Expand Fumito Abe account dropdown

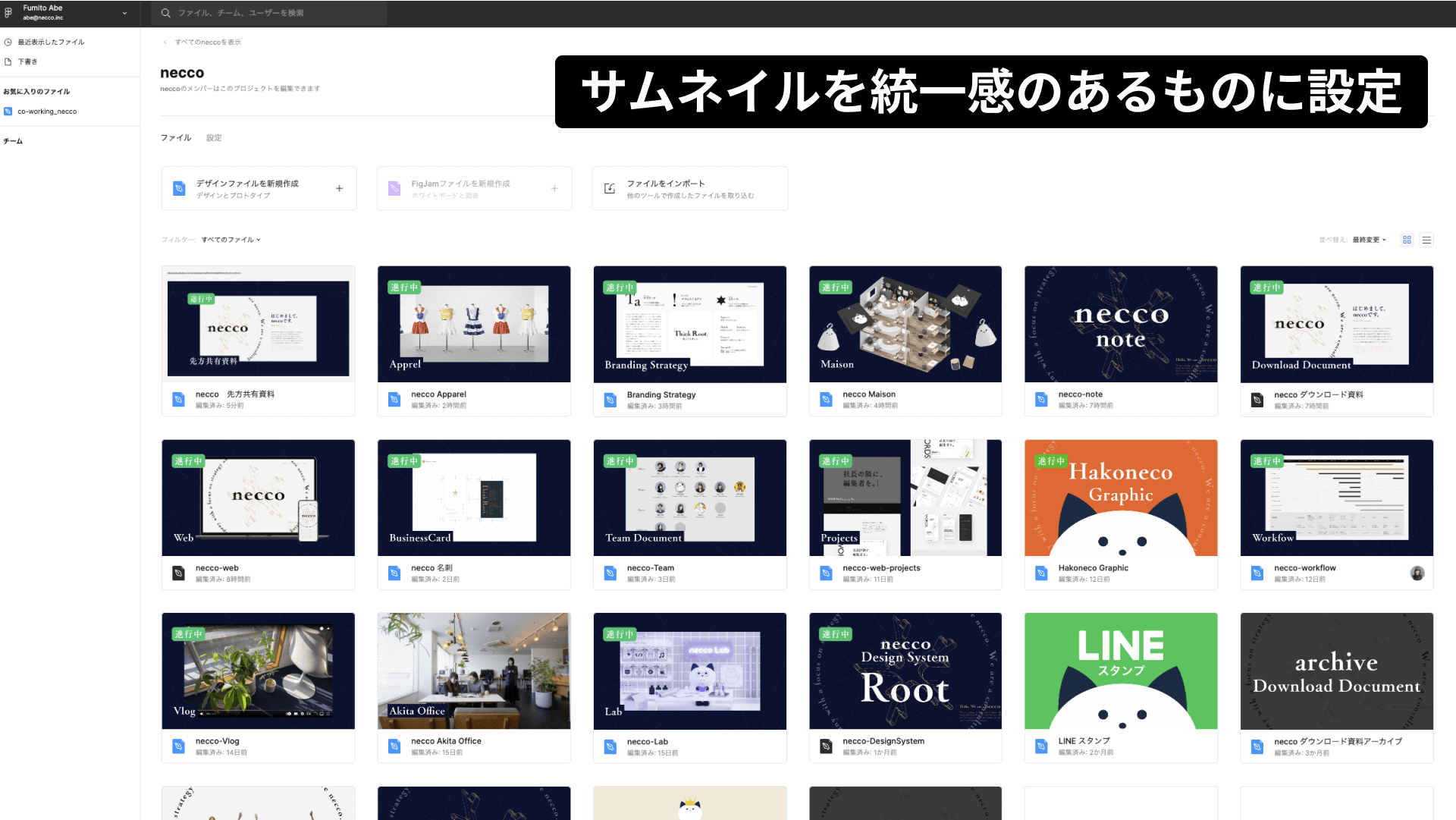[125, 13]
